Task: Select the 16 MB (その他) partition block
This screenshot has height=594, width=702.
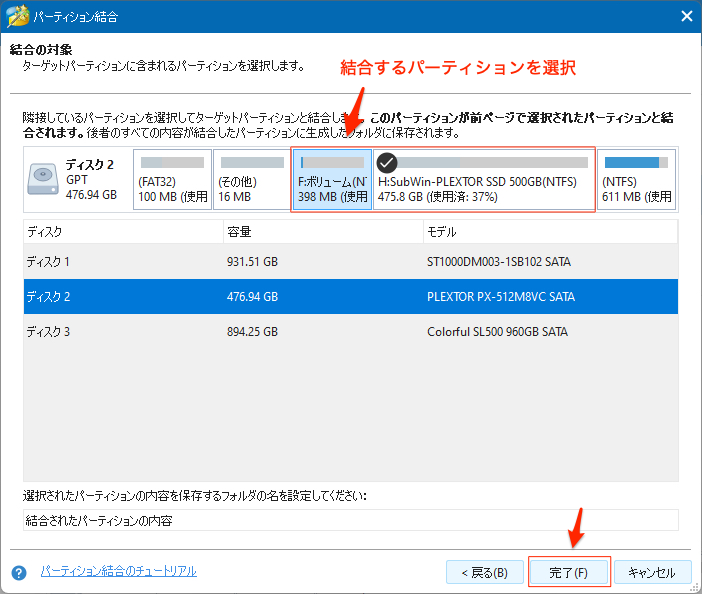Action: point(251,180)
